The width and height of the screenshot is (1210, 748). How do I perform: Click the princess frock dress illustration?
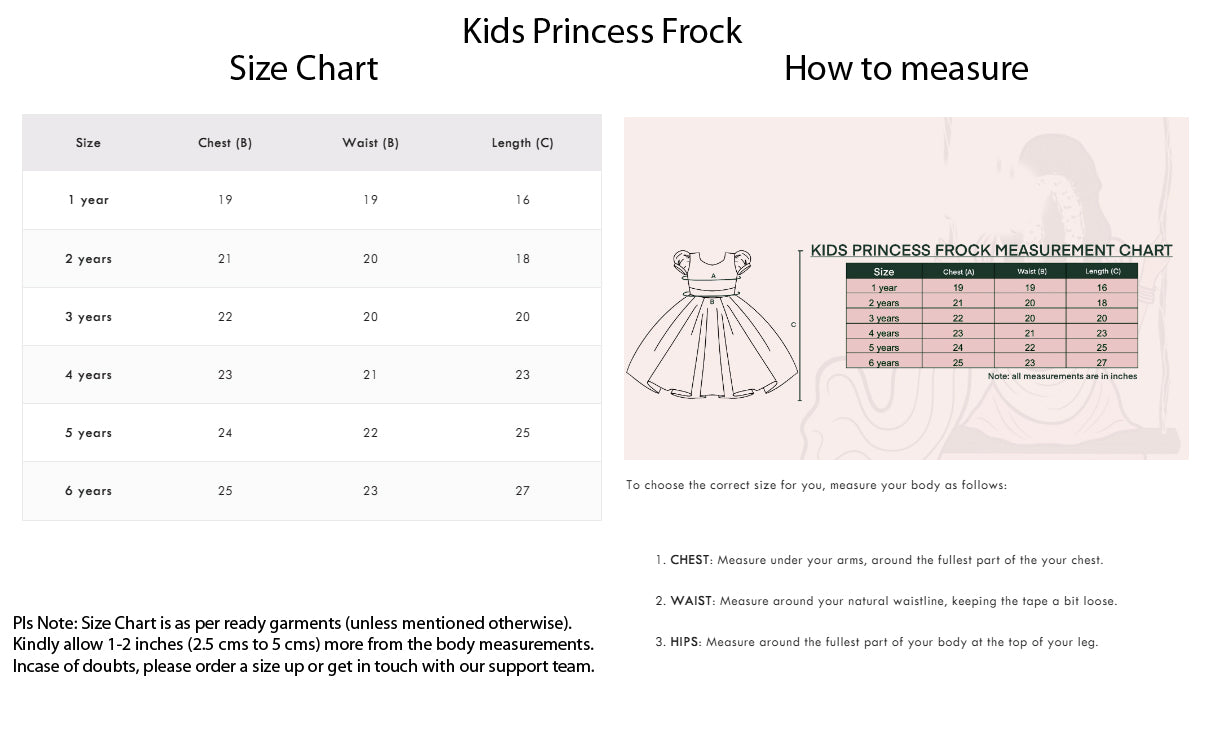coord(712,325)
